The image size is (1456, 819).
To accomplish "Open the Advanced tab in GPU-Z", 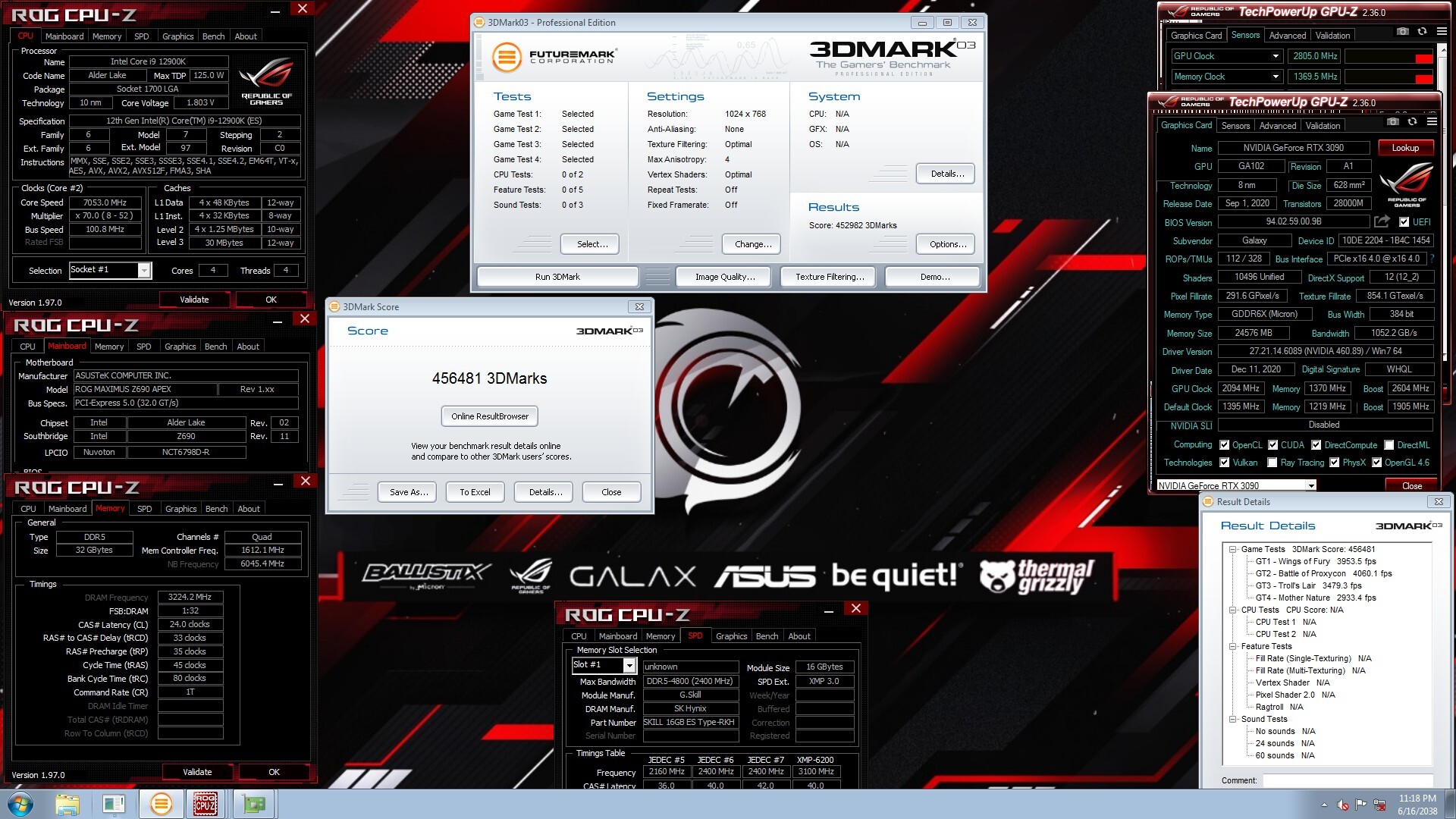I will click(x=1277, y=126).
